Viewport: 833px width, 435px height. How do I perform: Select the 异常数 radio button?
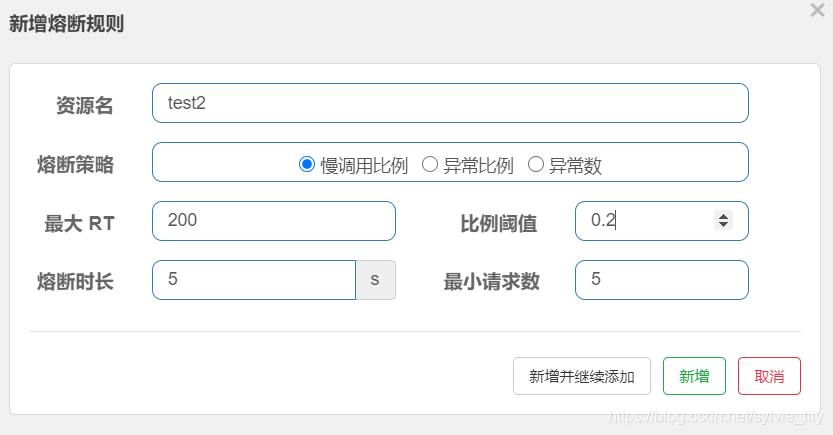[536, 165]
